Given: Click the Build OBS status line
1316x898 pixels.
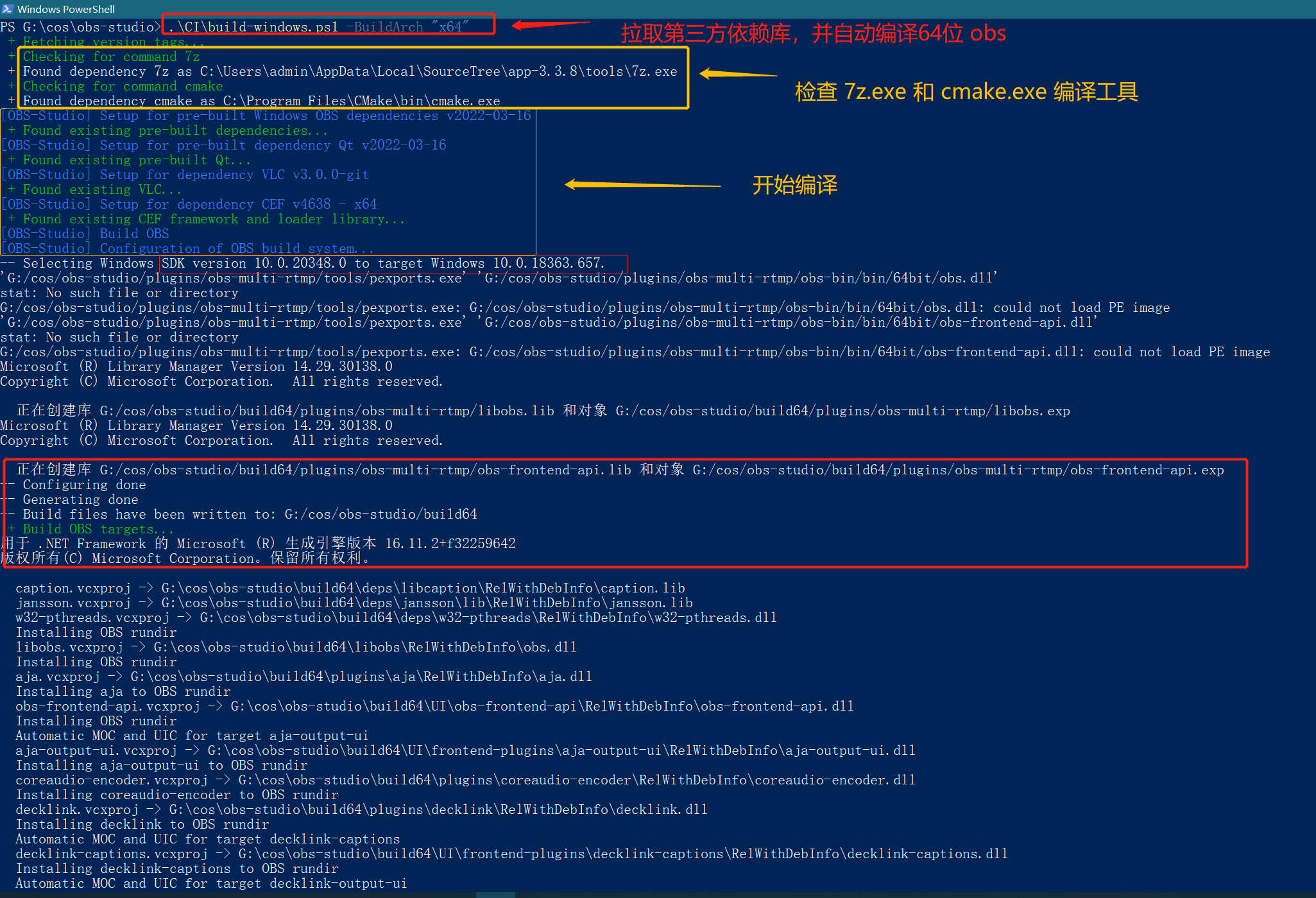Looking at the screenshot, I should click(84, 233).
